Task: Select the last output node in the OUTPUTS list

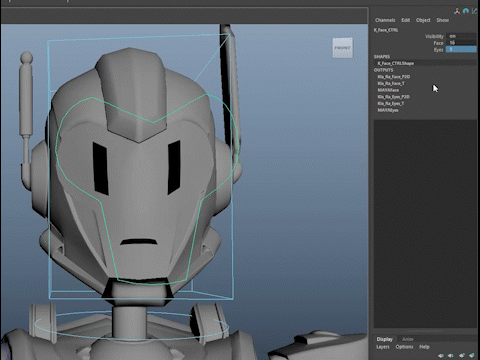Action: click(388, 110)
